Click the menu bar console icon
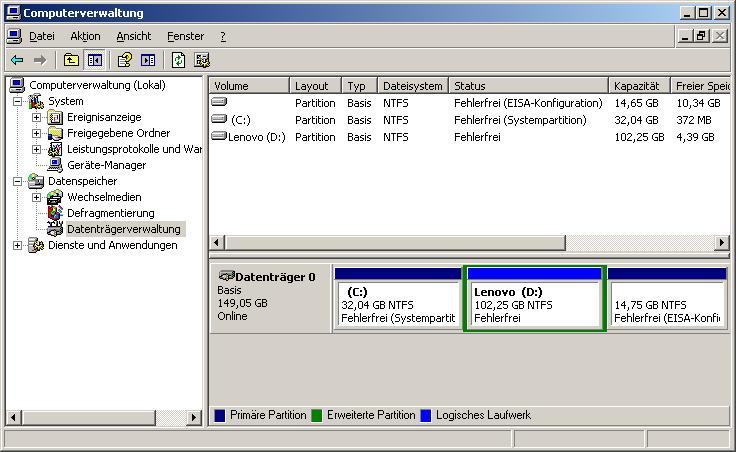The height and width of the screenshot is (452, 736). [15, 36]
